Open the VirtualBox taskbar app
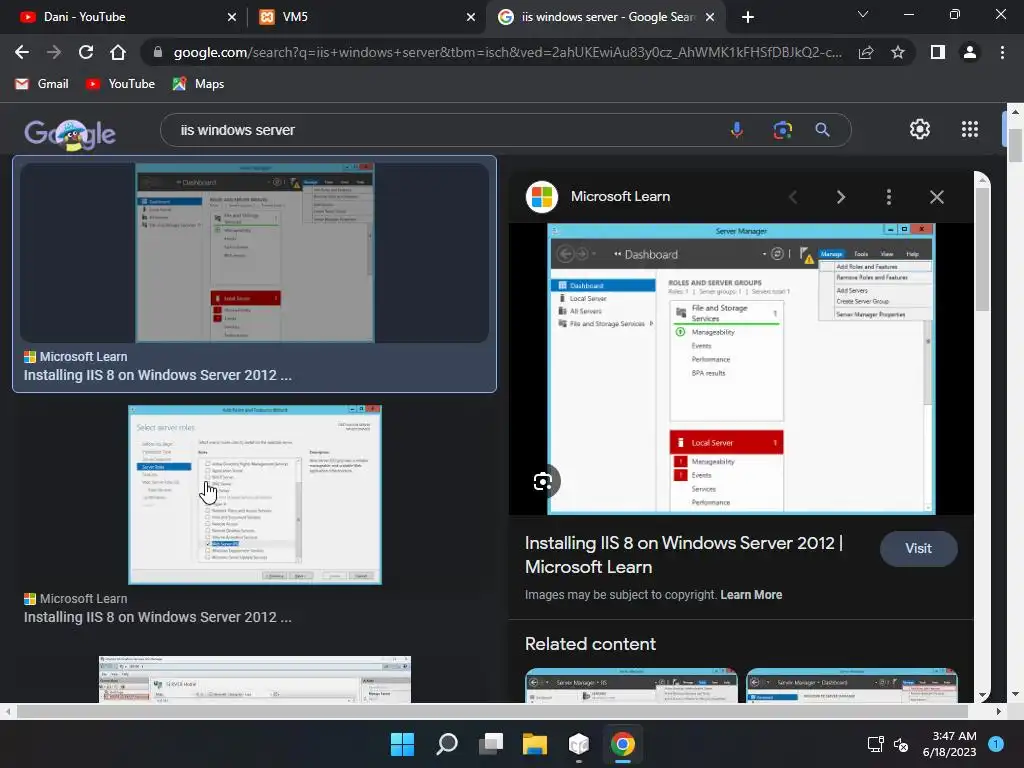Image resolution: width=1024 pixels, height=768 pixels. (x=579, y=744)
